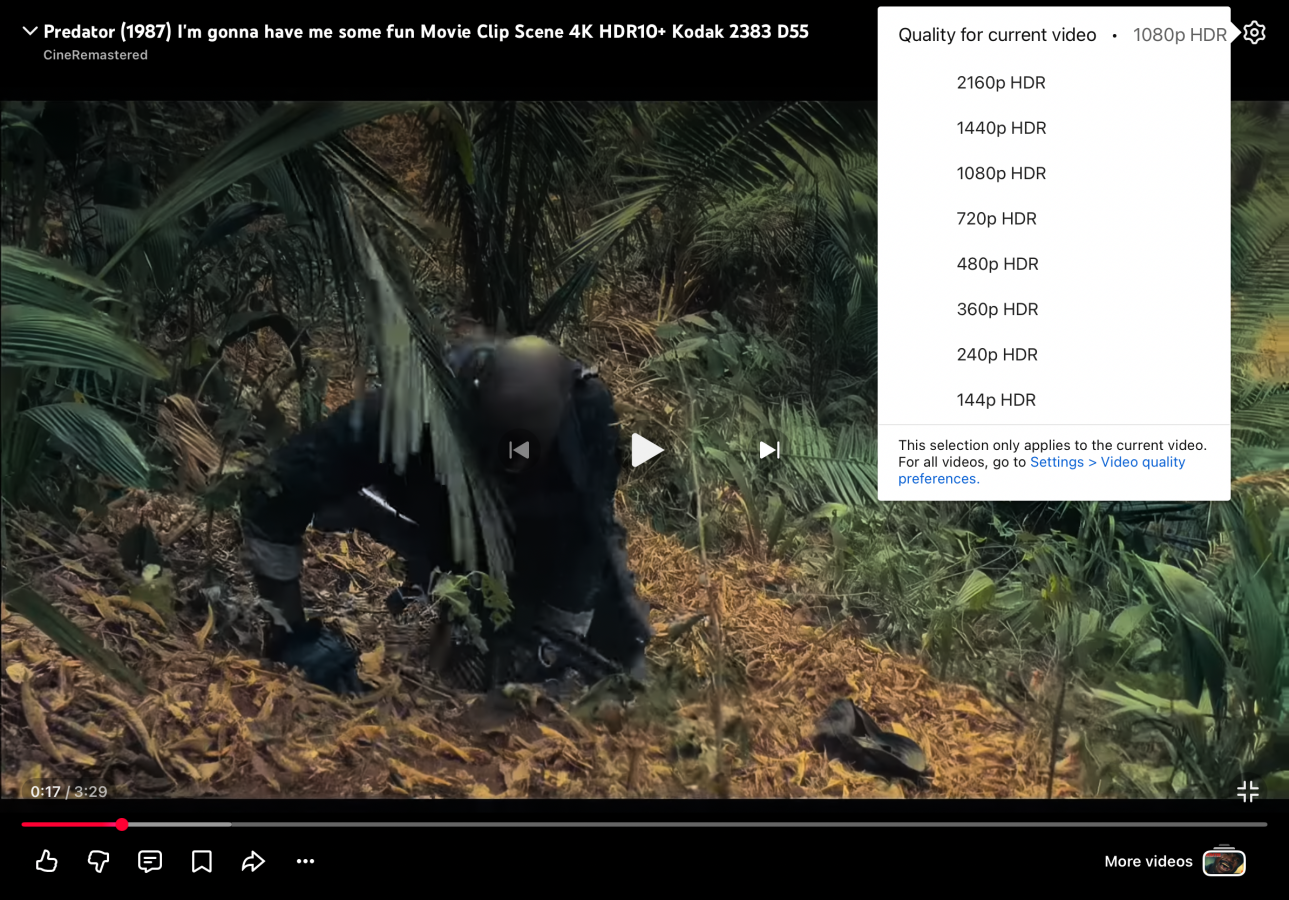
Task: Click the dislike thumbs-down icon
Action: pyautogui.click(x=98, y=861)
